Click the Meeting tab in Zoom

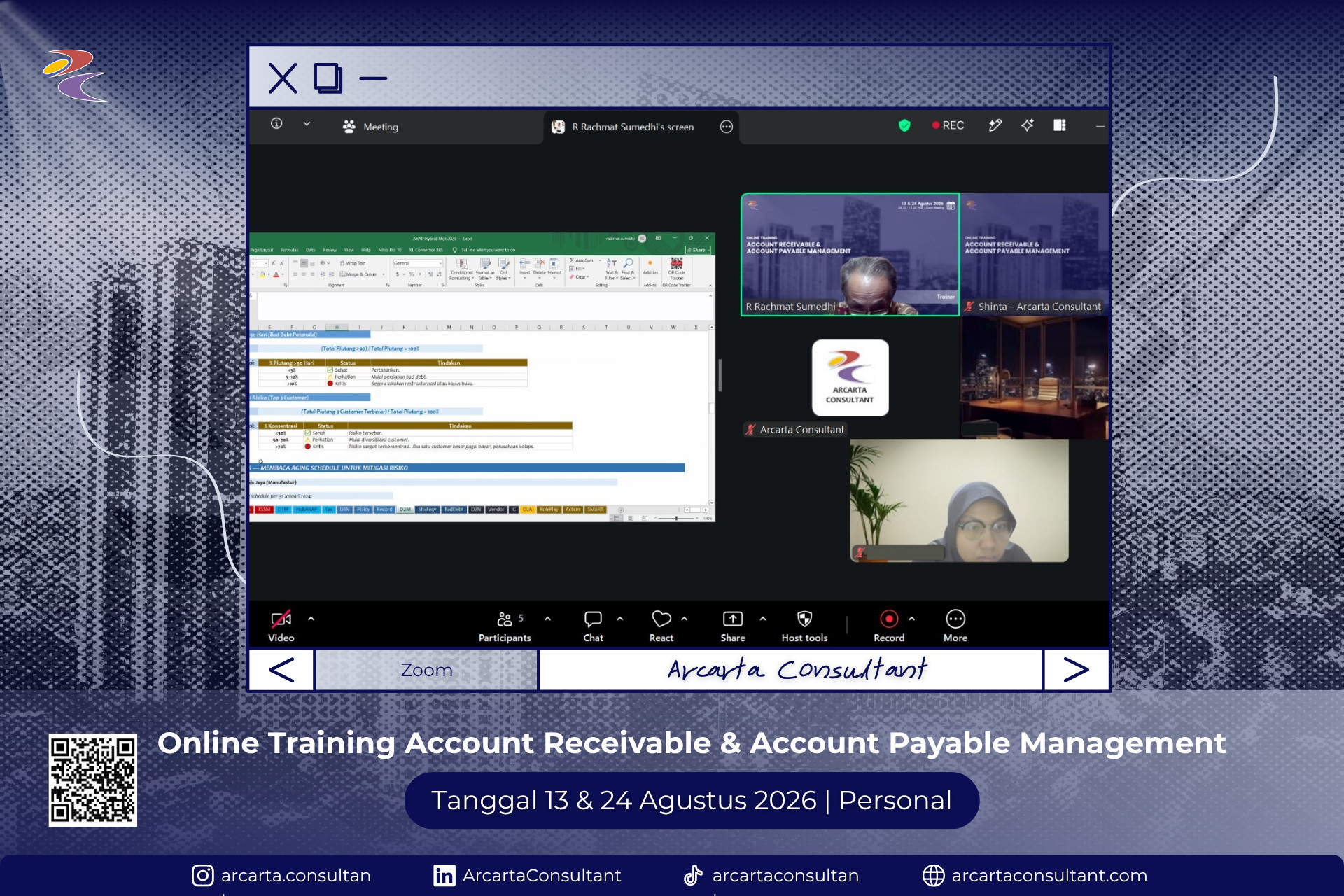click(370, 127)
